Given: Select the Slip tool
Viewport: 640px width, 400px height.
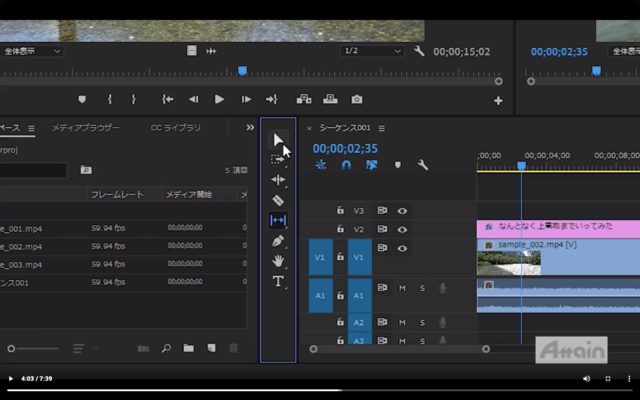Looking at the screenshot, I should click(x=278, y=220).
